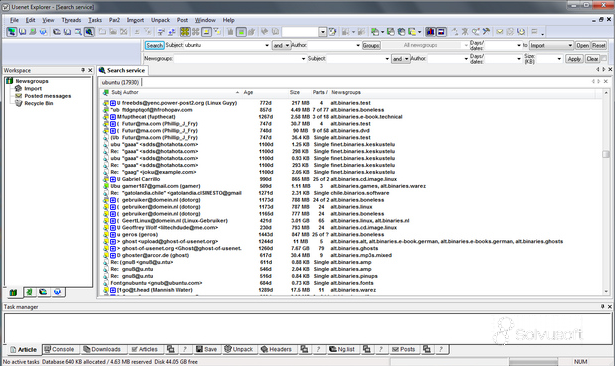
Task: Open the Size (KB) dropdown
Action: pos(559,59)
